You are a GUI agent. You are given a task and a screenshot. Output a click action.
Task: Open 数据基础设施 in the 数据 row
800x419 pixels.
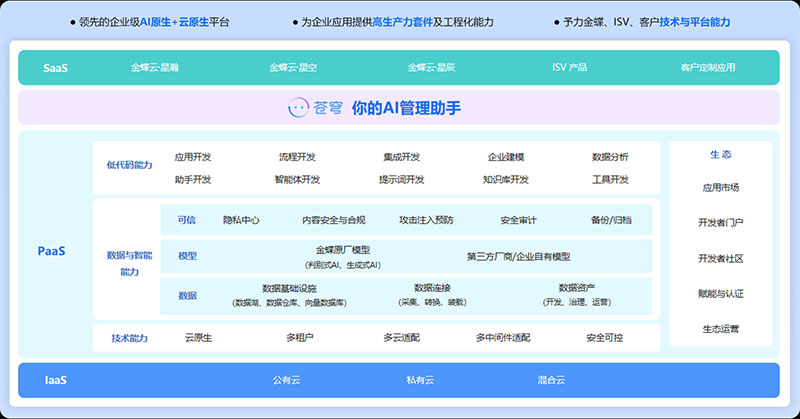click(x=289, y=288)
